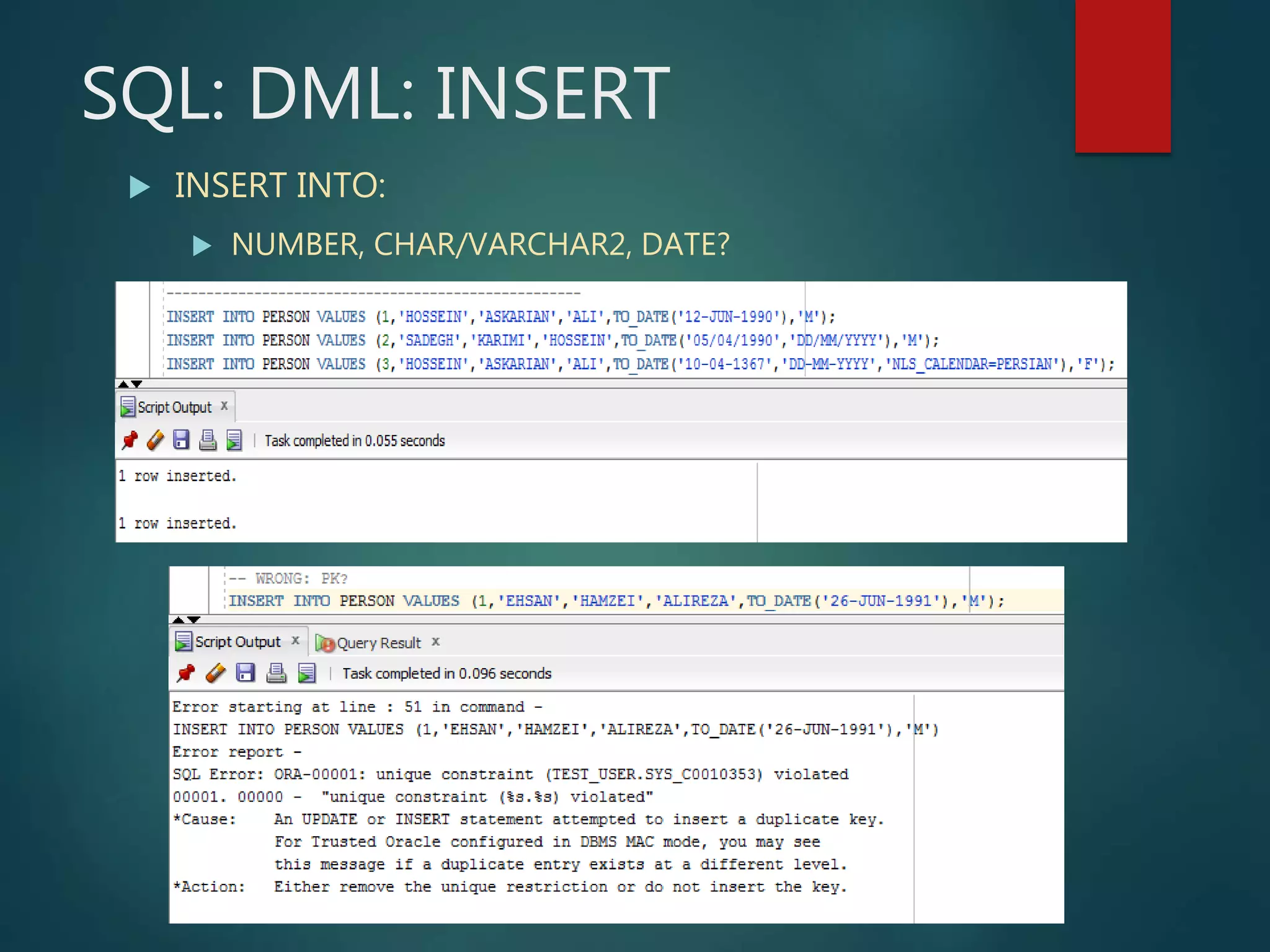Click 'NUMBER, CHAR/VARCHAR2, DATE?' bullet text

(x=481, y=244)
